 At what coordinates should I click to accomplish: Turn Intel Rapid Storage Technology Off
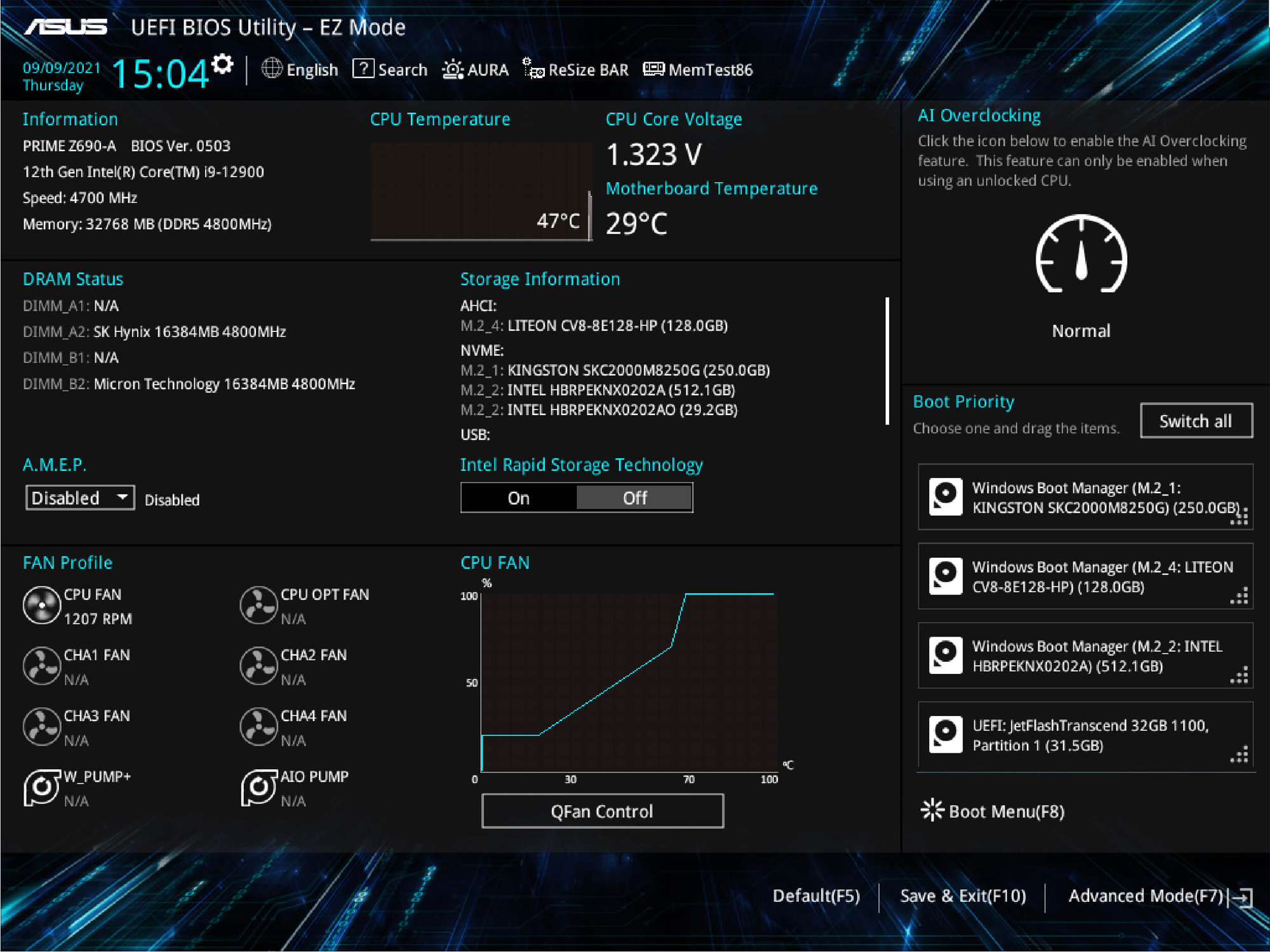click(634, 498)
